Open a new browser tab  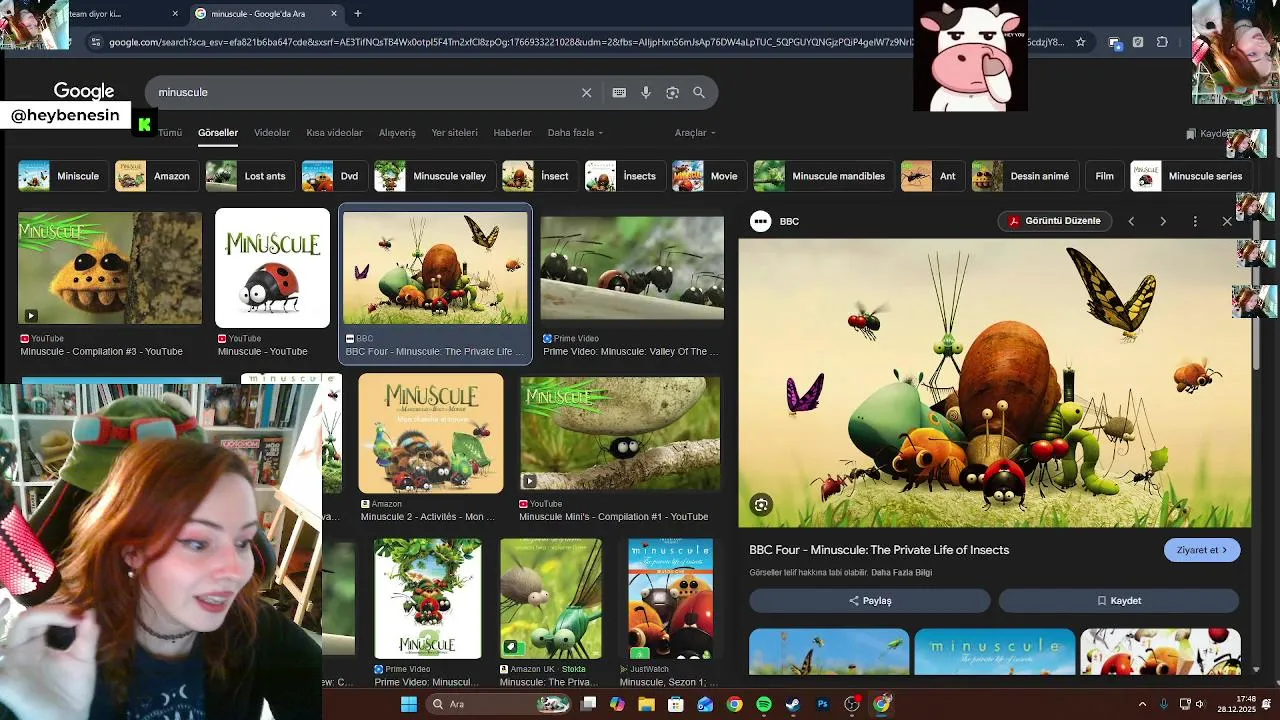[x=358, y=13]
